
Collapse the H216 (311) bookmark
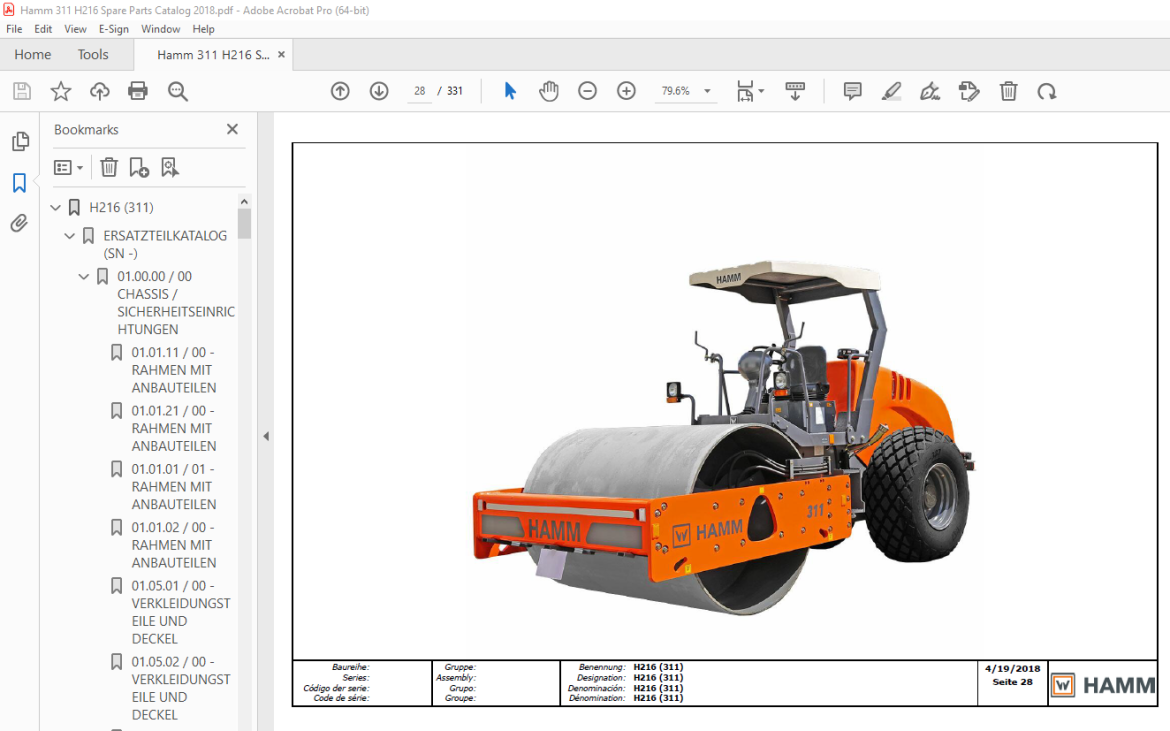(x=55, y=207)
